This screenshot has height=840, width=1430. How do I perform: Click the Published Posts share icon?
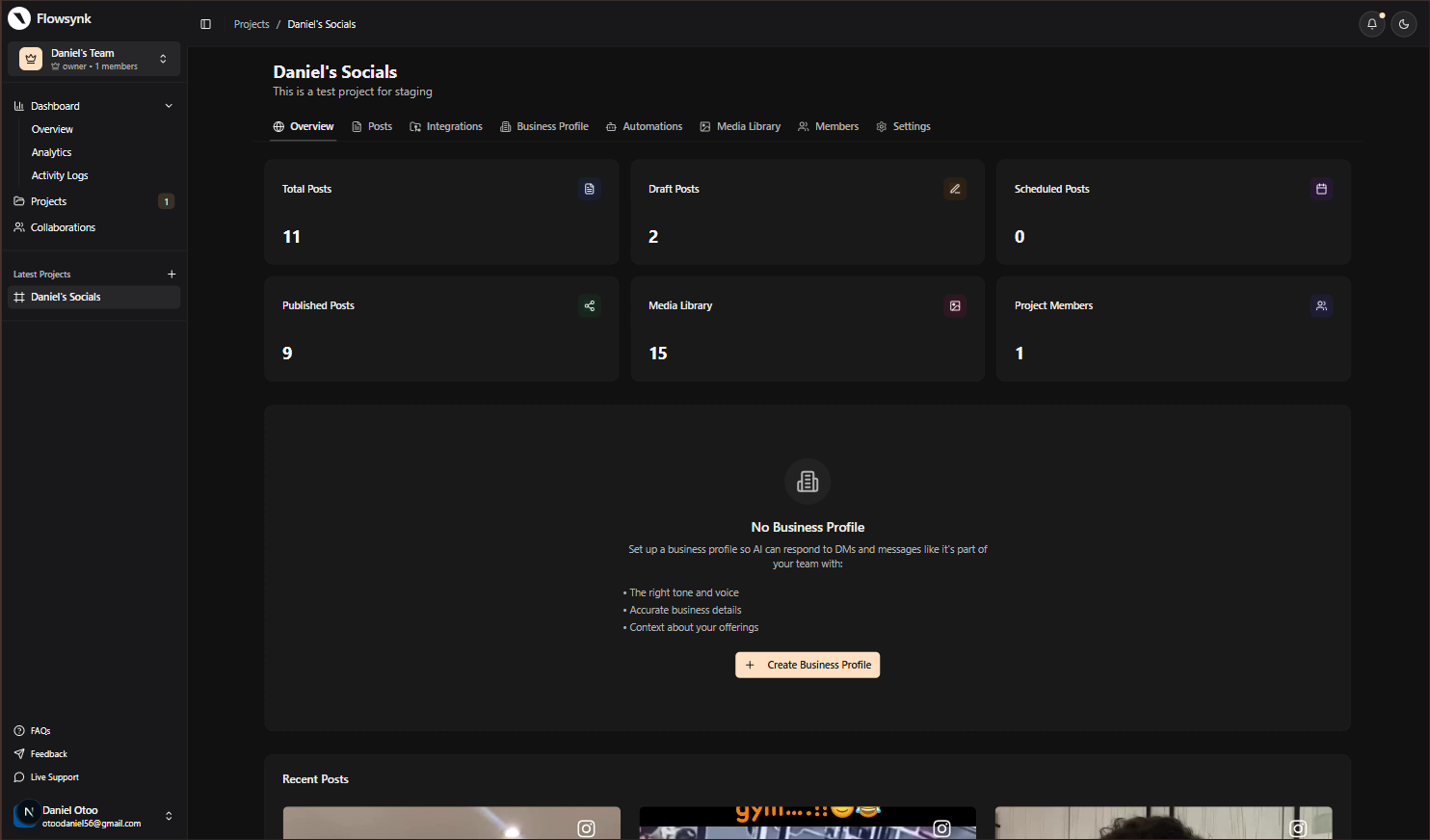pyautogui.click(x=589, y=305)
